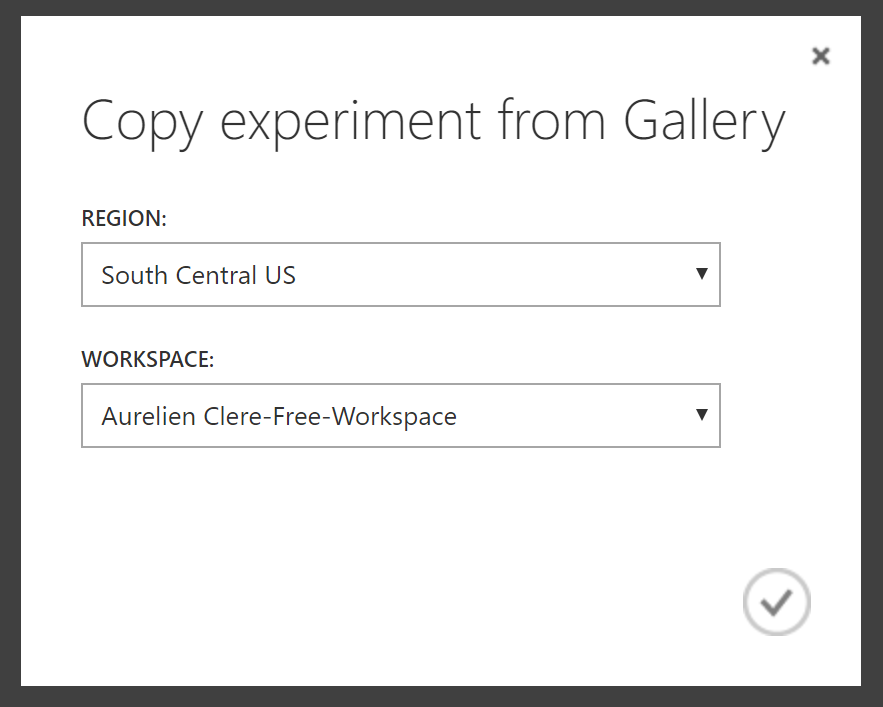
Task: Click the Copy experiment from Gallery title
Action: click(434, 123)
